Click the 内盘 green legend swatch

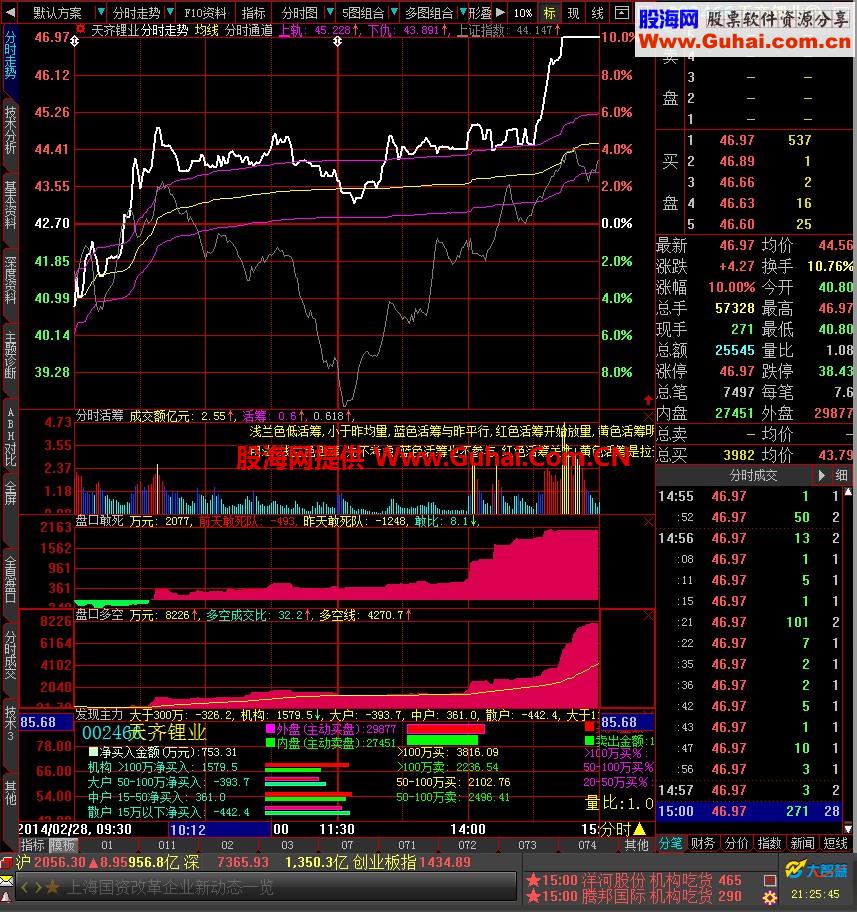(271, 743)
